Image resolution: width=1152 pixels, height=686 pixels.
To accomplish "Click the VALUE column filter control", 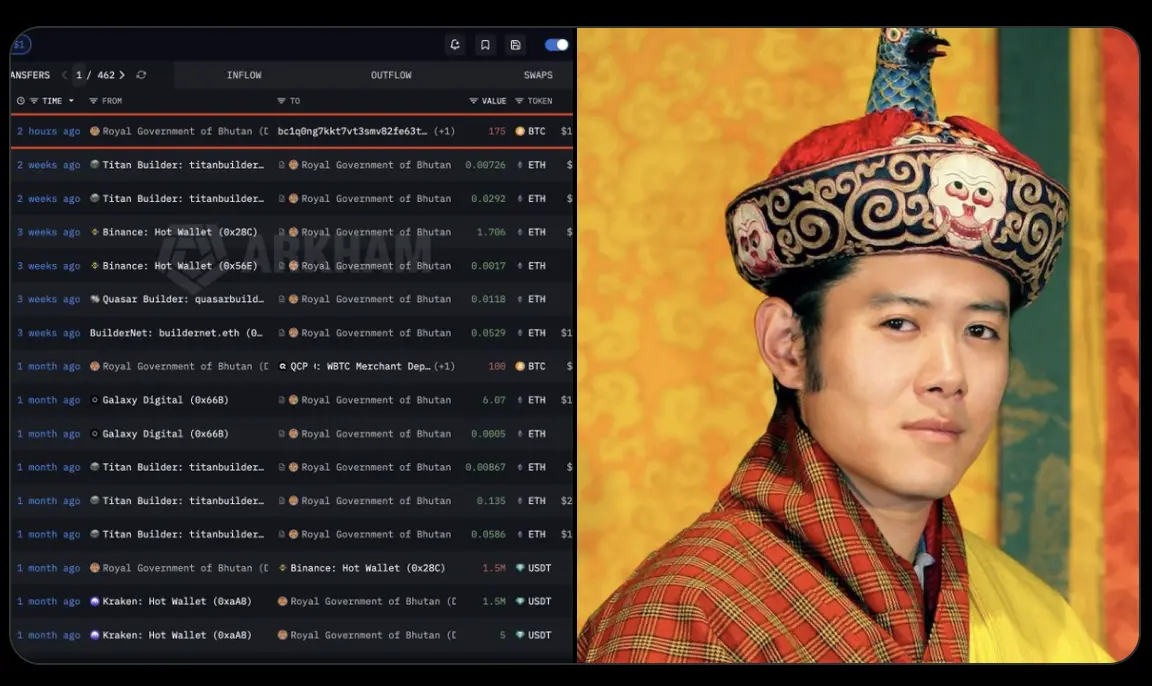I will pos(473,101).
